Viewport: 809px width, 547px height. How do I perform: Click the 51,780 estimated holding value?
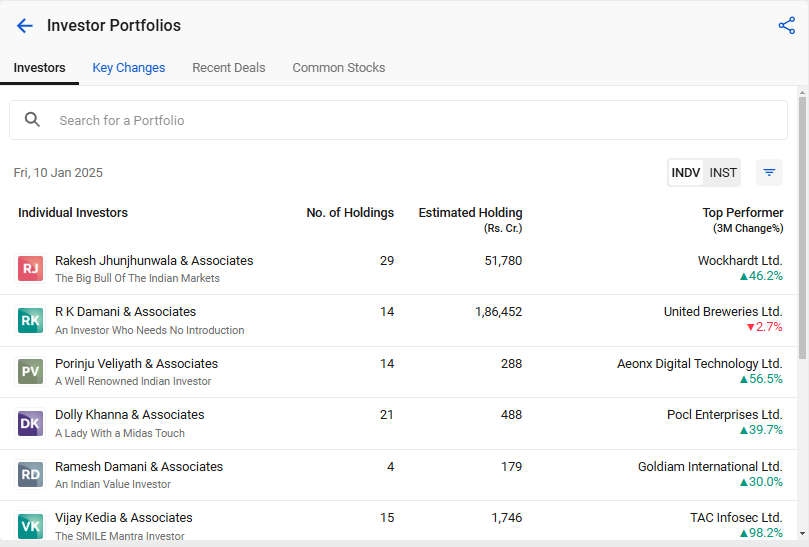click(x=503, y=261)
